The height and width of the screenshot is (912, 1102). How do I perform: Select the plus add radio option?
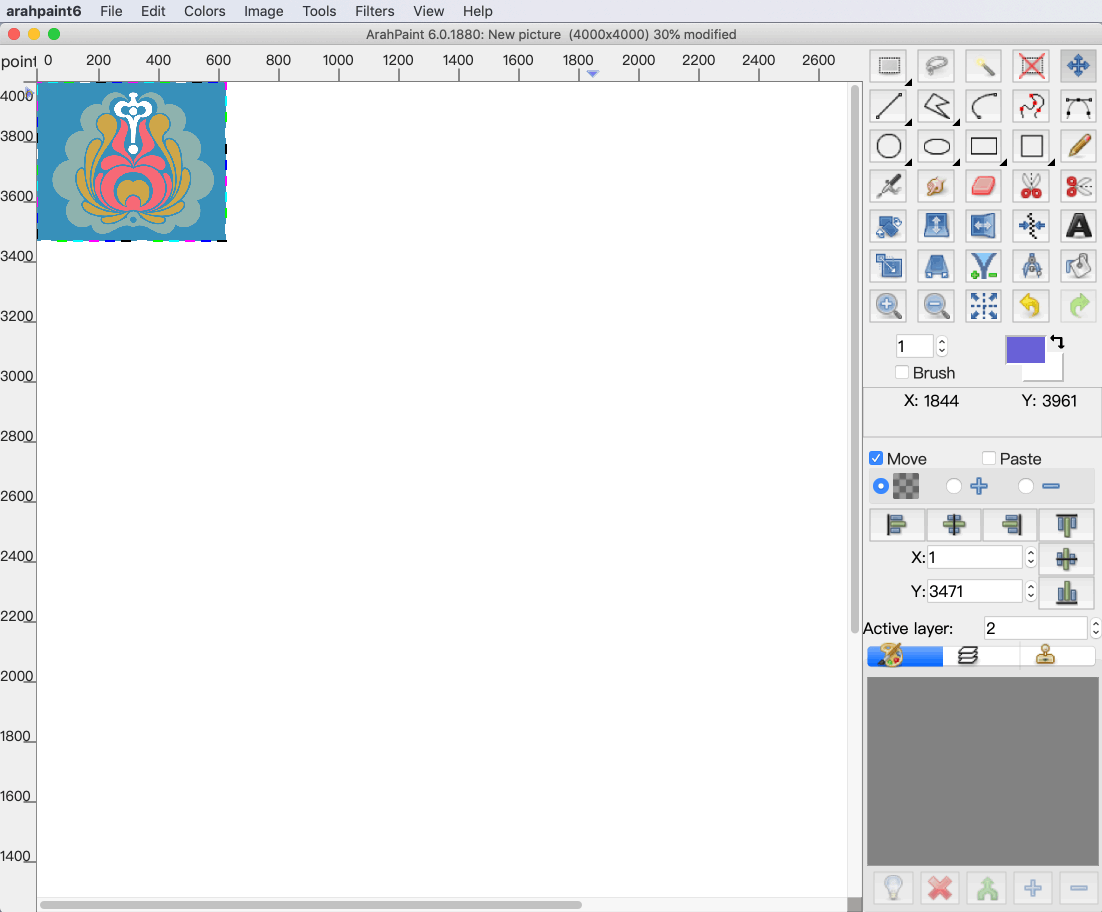[954, 486]
